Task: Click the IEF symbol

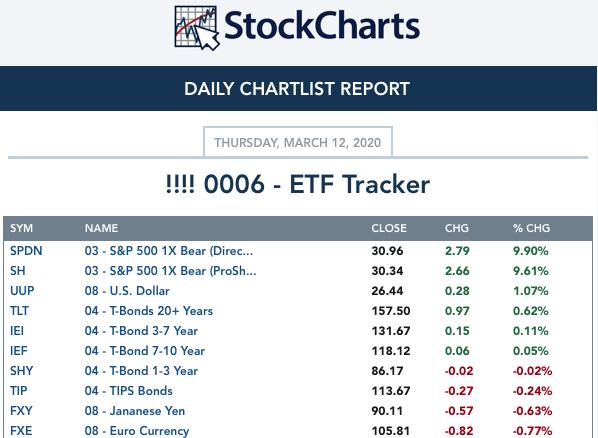Action: click(18, 351)
